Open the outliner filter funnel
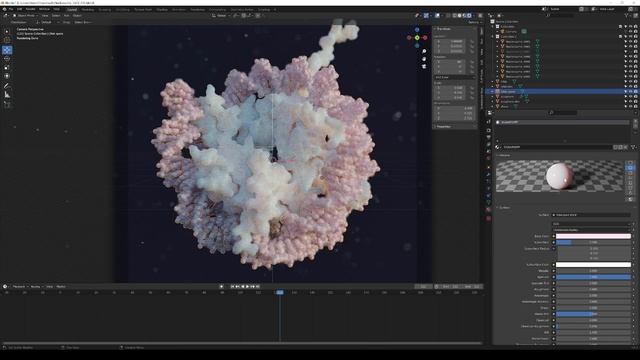 point(627,16)
